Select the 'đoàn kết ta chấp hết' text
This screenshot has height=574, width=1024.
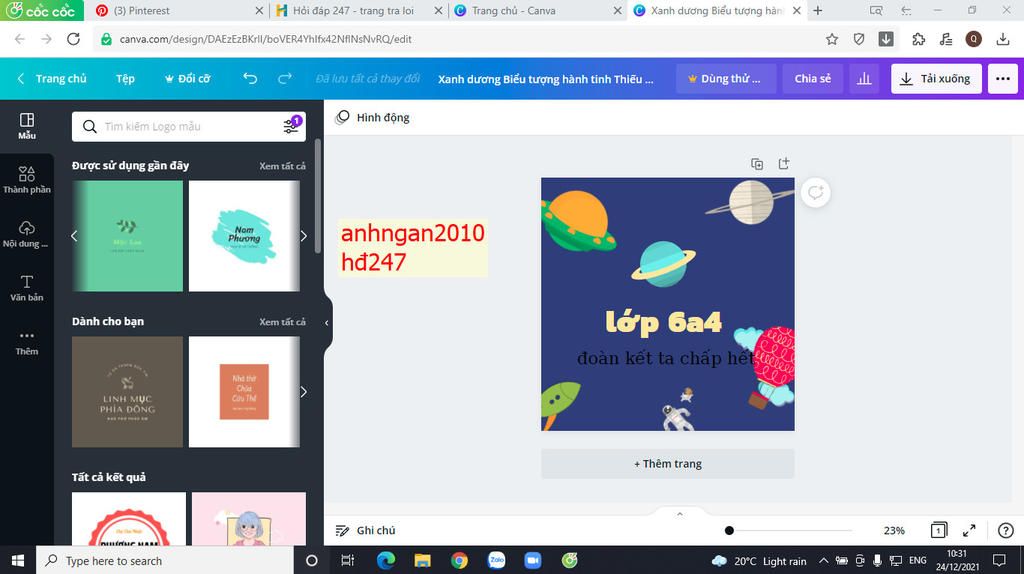(x=666, y=358)
